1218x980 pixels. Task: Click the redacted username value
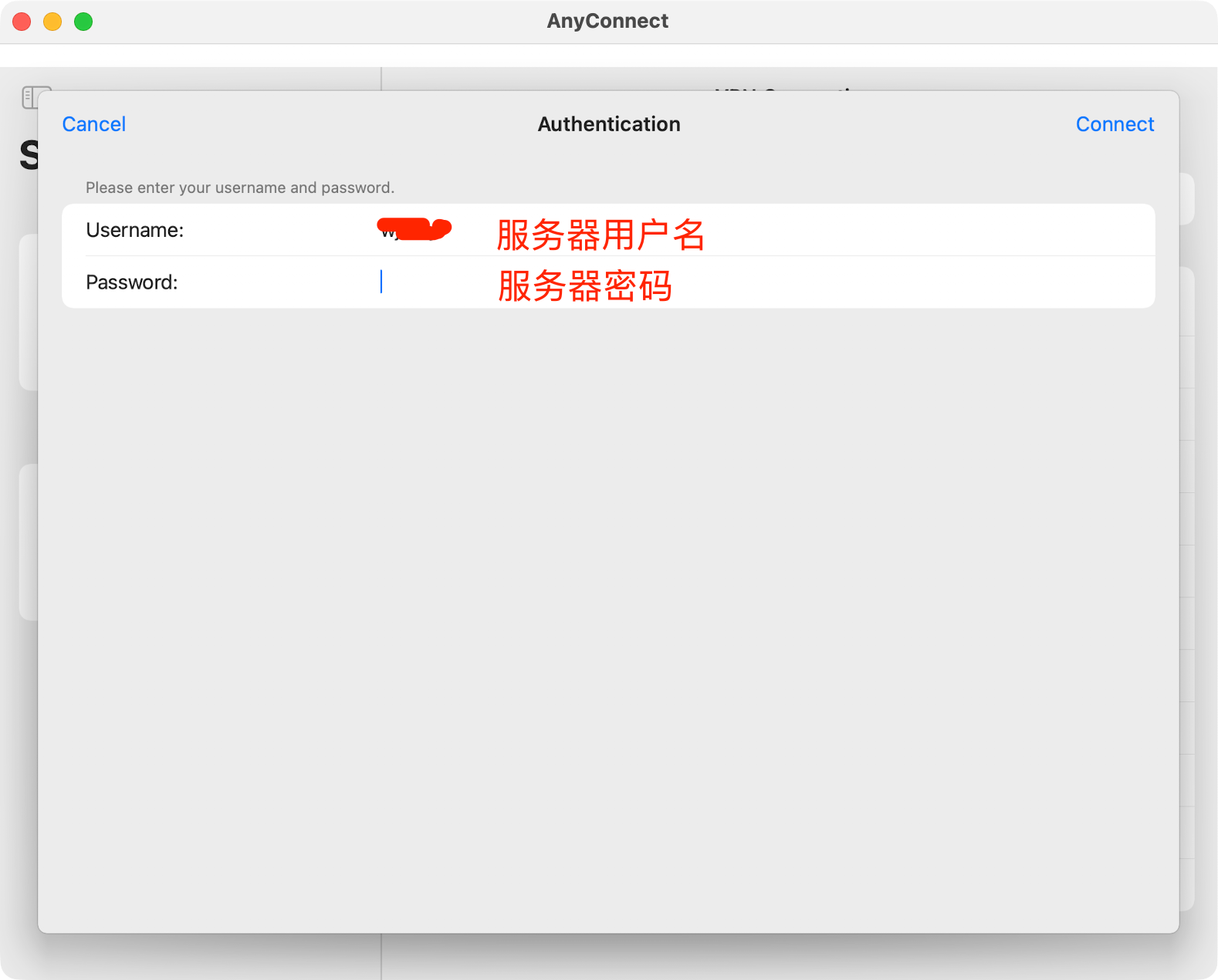tap(414, 229)
